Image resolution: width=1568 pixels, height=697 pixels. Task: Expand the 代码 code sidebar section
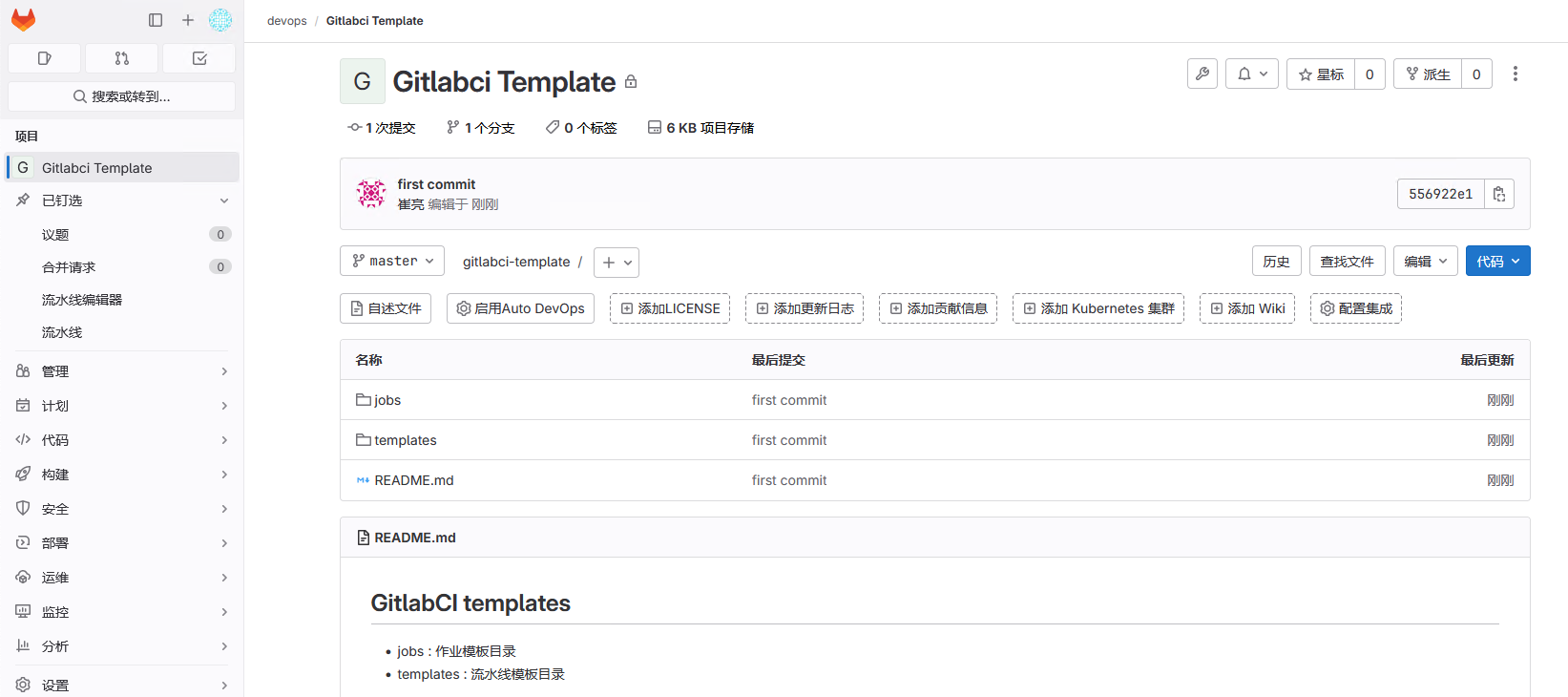(122, 440)
